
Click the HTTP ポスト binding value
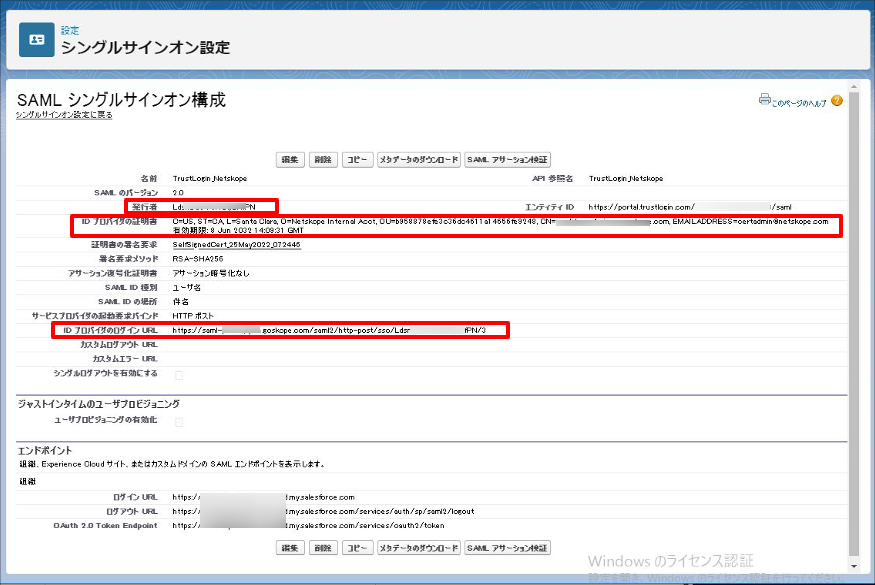[x=193, y=316]
